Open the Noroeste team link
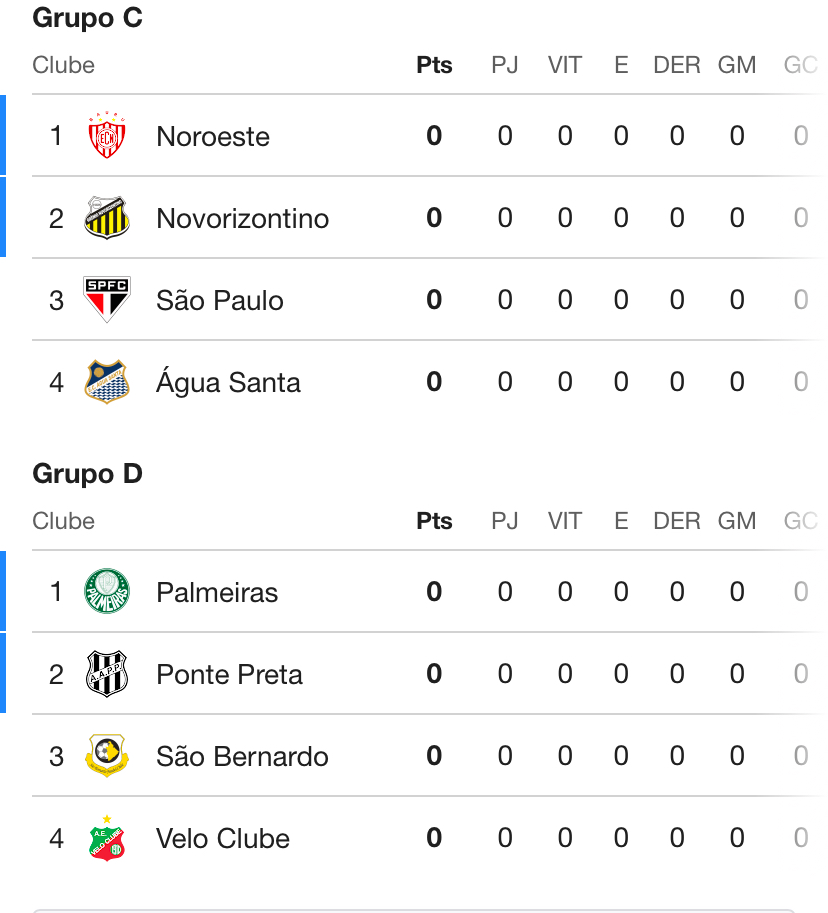This screenshot has height=913, width=828. coord(213,136)
